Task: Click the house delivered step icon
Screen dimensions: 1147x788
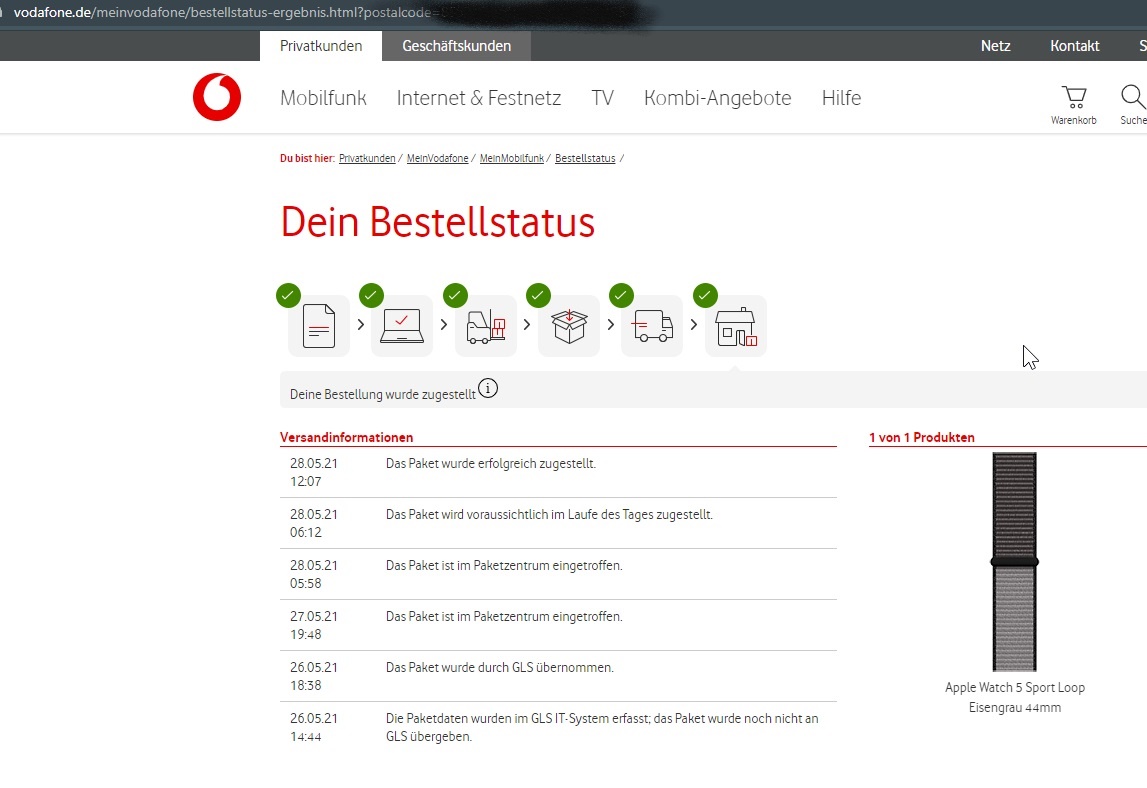Action: click(x=736, y=326)
